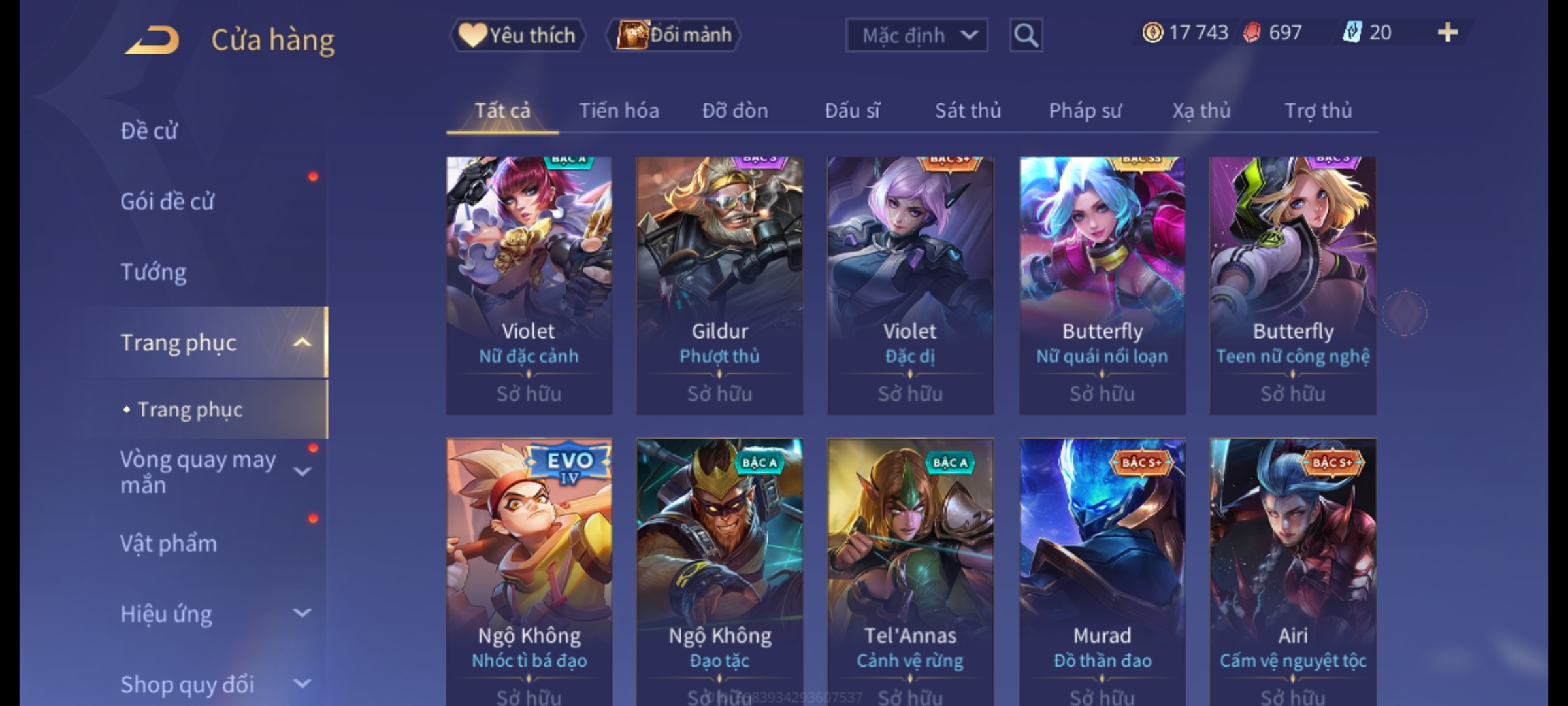This screenshot has width=1568, height=706.
Task: Open Gói đề cử in sidebar
Action: (167, 201)
